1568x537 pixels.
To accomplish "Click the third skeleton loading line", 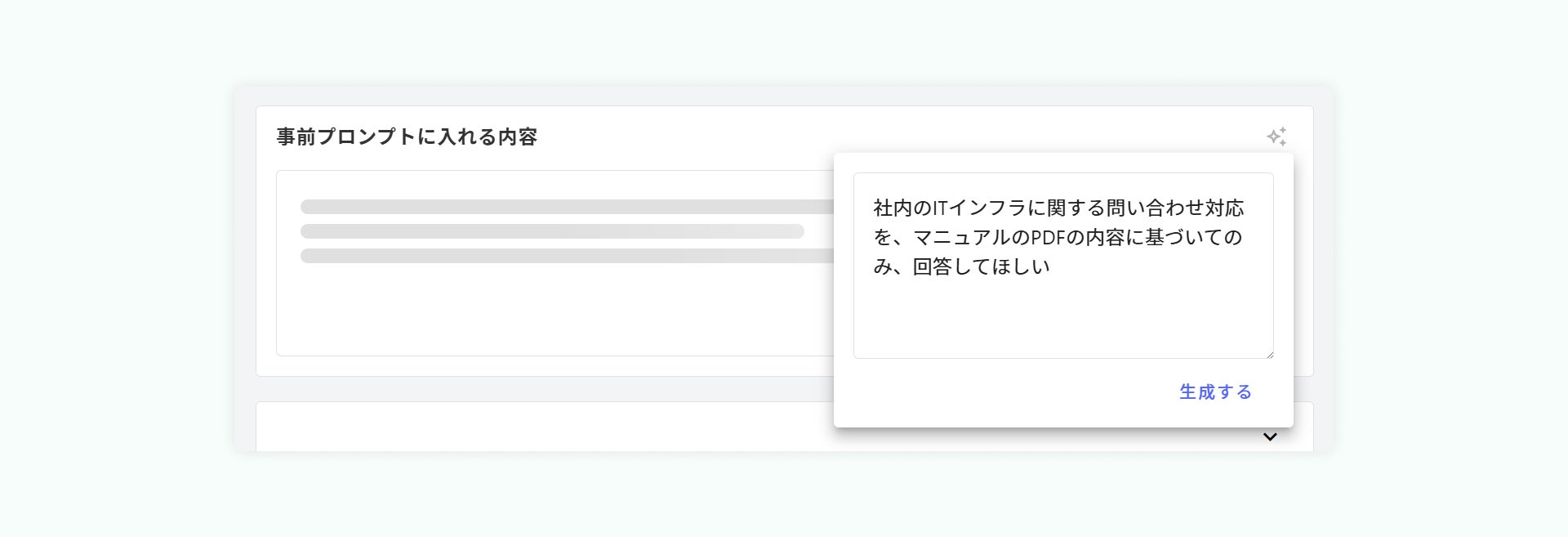I will tap(563, 256).
